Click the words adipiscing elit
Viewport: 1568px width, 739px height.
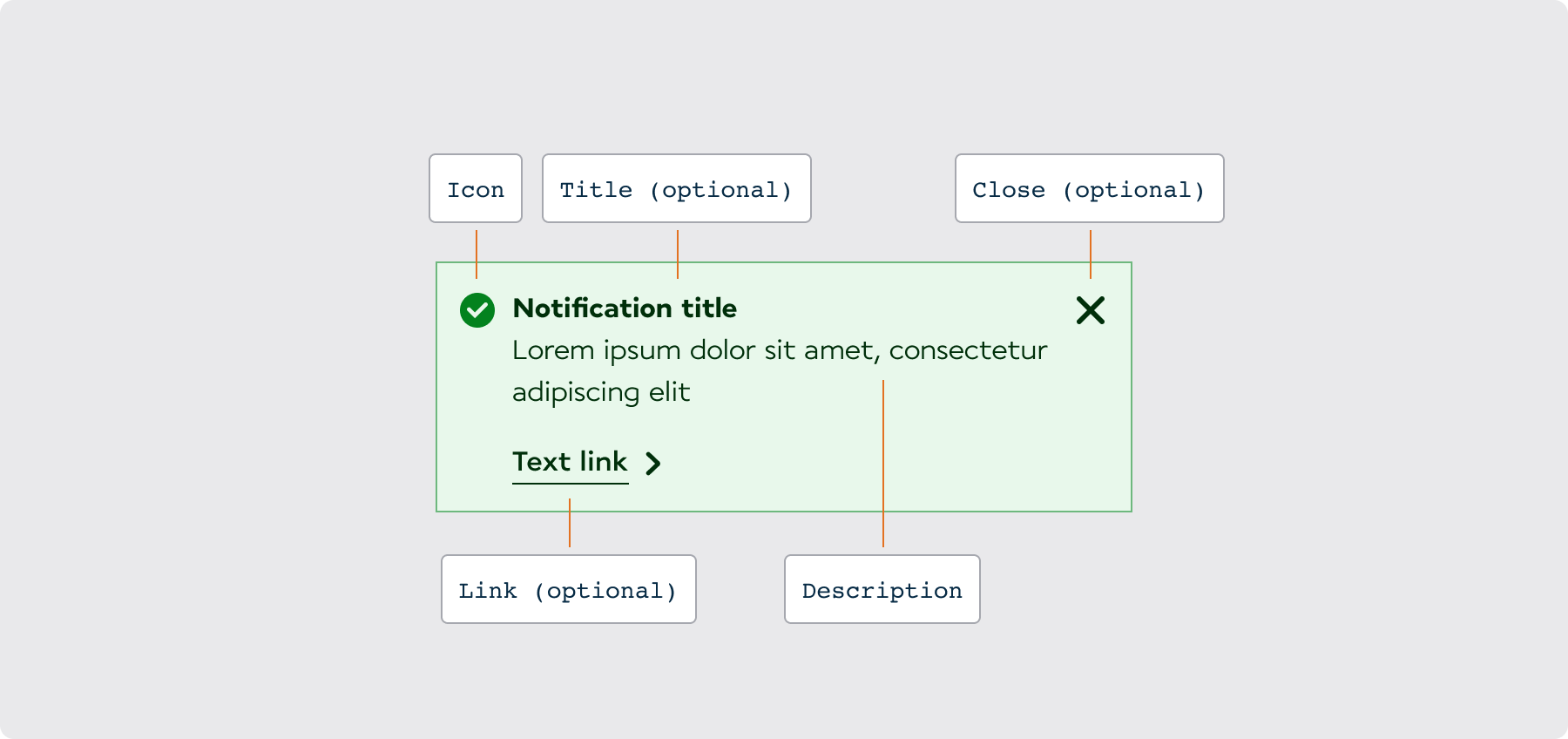coord(601,392)
